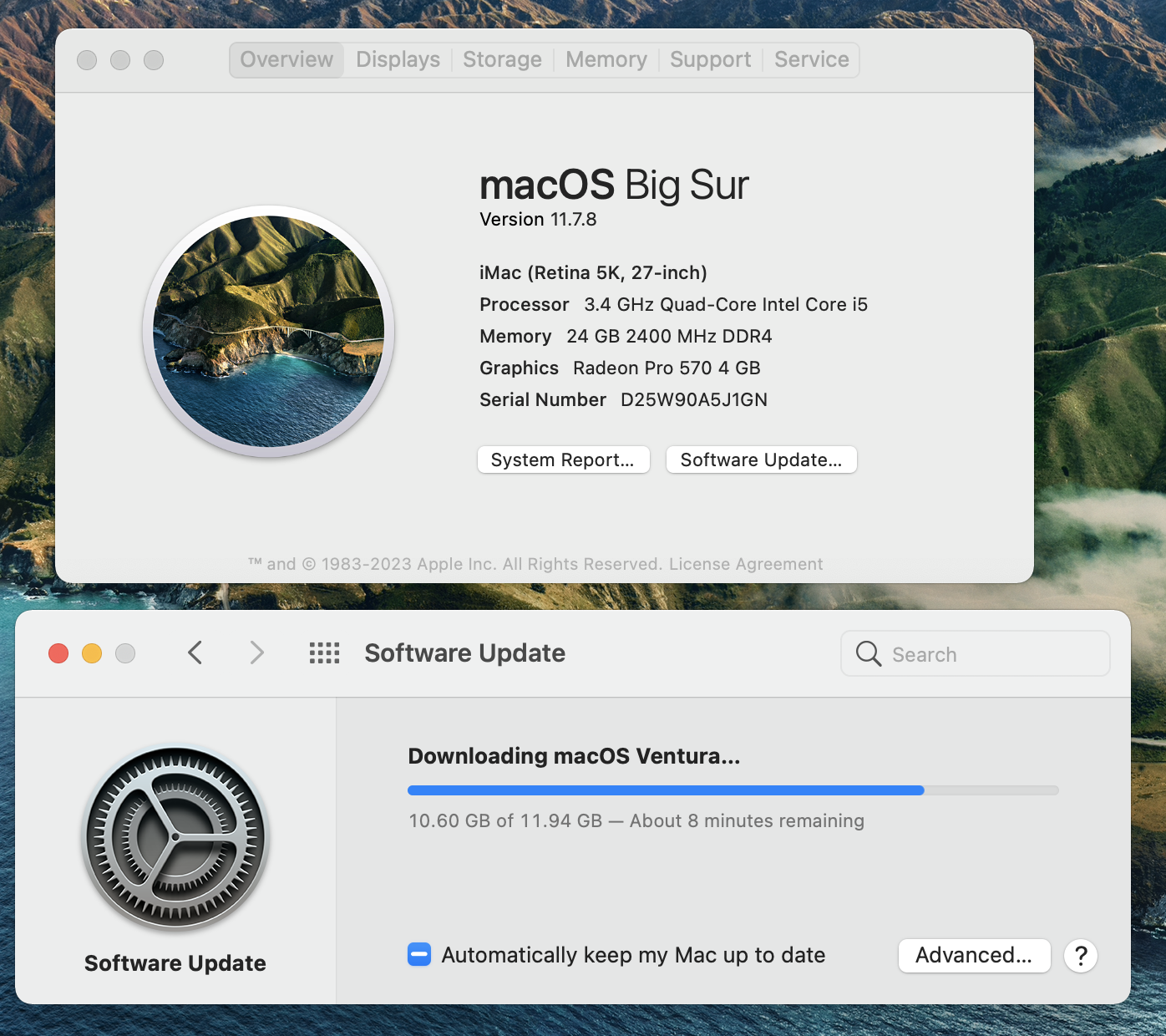Click the iMac (Retina 5K, 27-inch) text
The image size is (1166, 1036).
pyautogui.click(x=593, y=273)
